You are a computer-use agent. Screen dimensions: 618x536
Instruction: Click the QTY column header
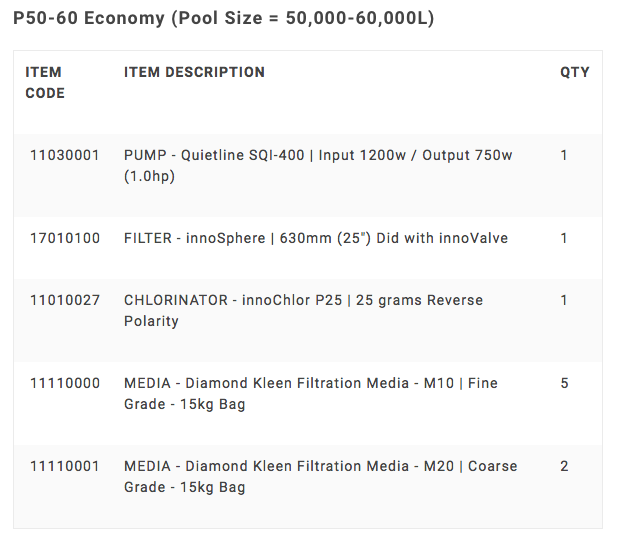574,72
